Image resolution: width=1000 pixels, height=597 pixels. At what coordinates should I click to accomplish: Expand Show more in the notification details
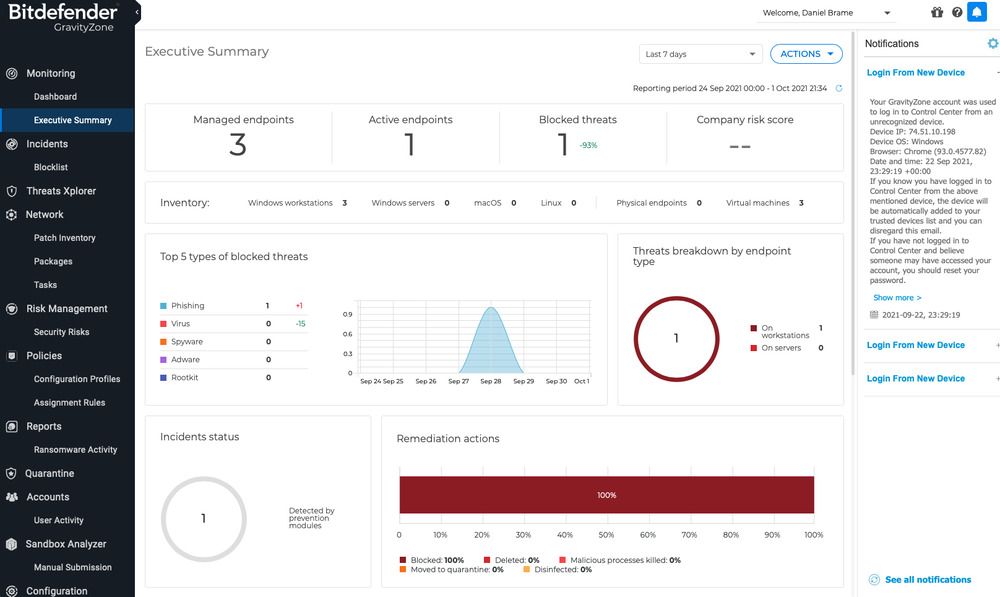pyautogui.click(x=895, y=297)
